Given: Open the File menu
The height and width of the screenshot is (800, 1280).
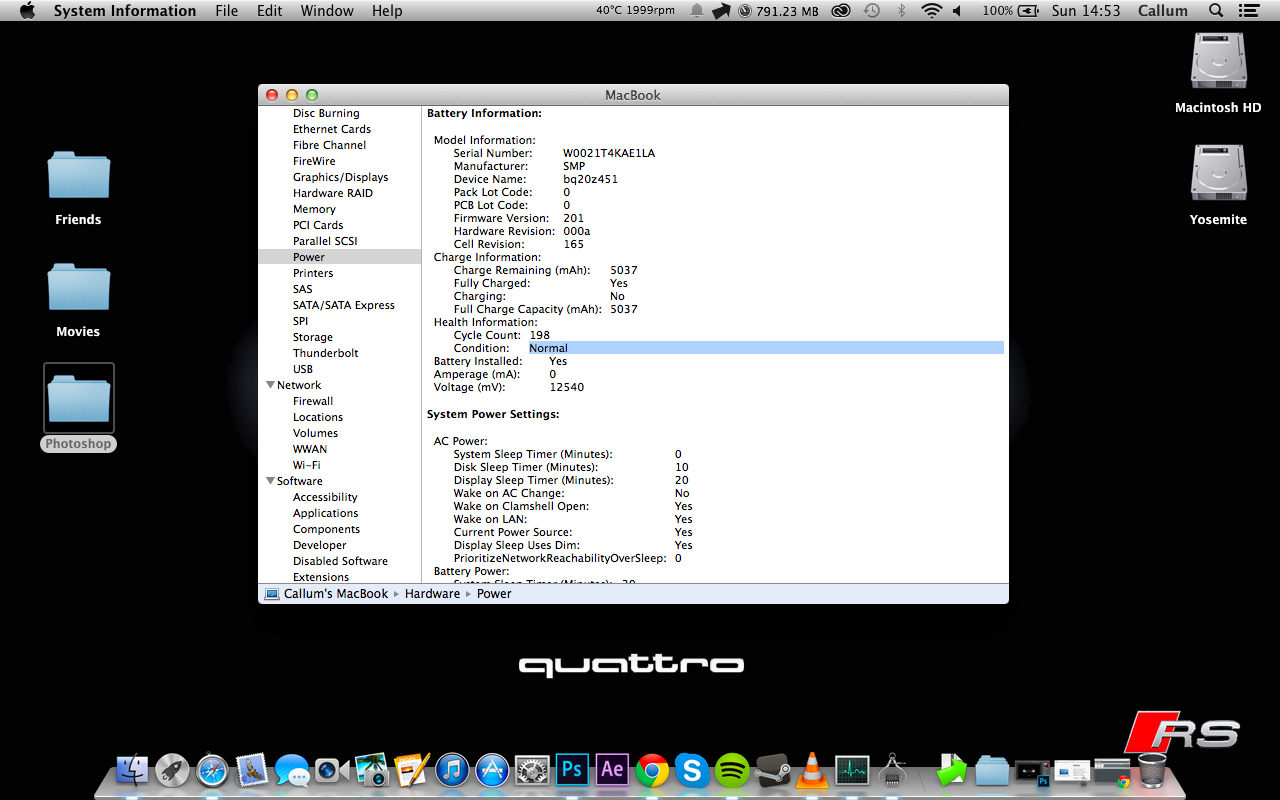Looking at the screenshot, I should point(227,11).
